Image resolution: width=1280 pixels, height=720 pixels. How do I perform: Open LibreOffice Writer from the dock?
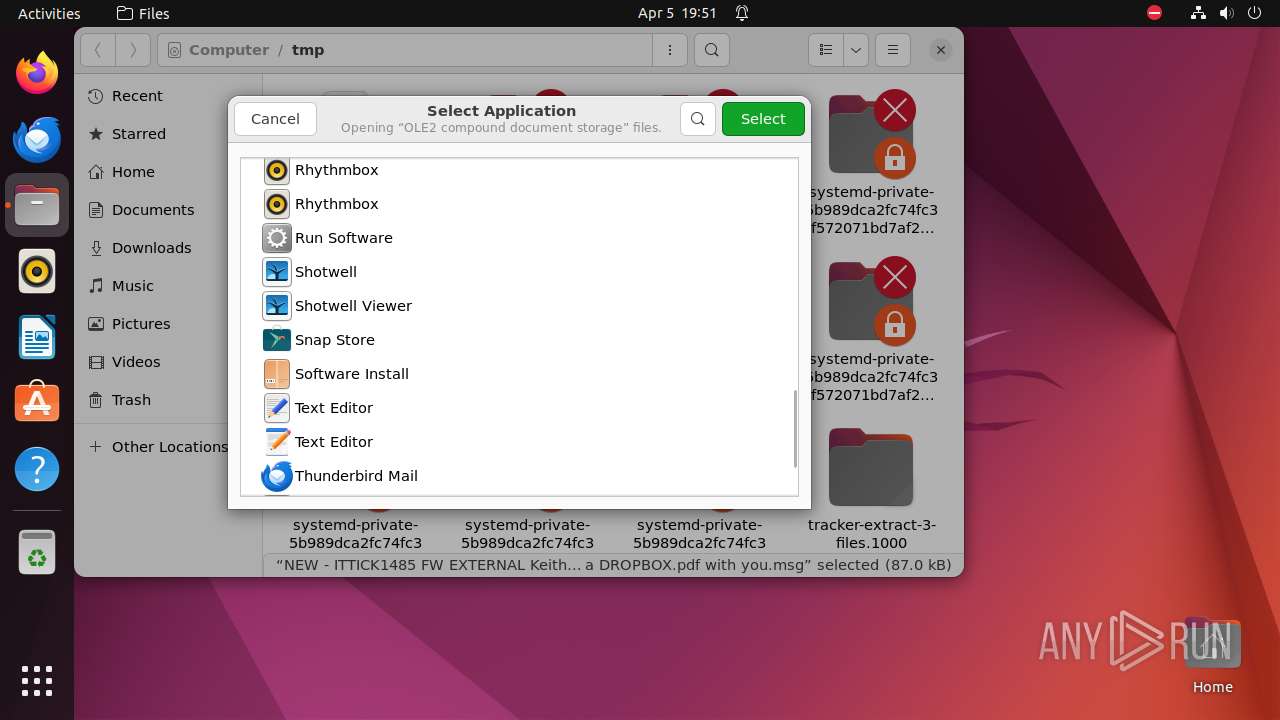click(x=37, y=337)
